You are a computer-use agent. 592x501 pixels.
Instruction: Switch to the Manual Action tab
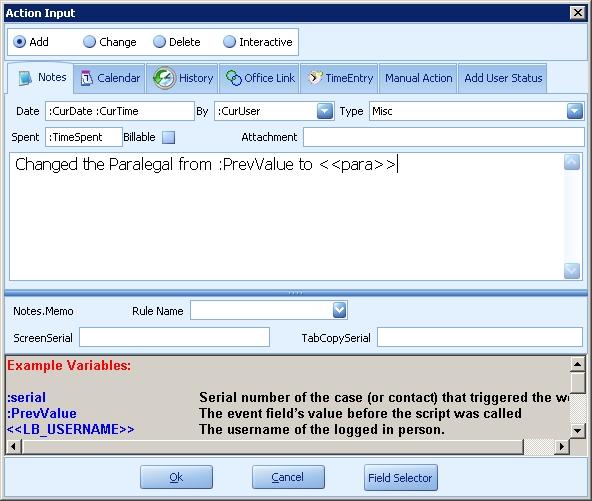click(x=418, y=78)
